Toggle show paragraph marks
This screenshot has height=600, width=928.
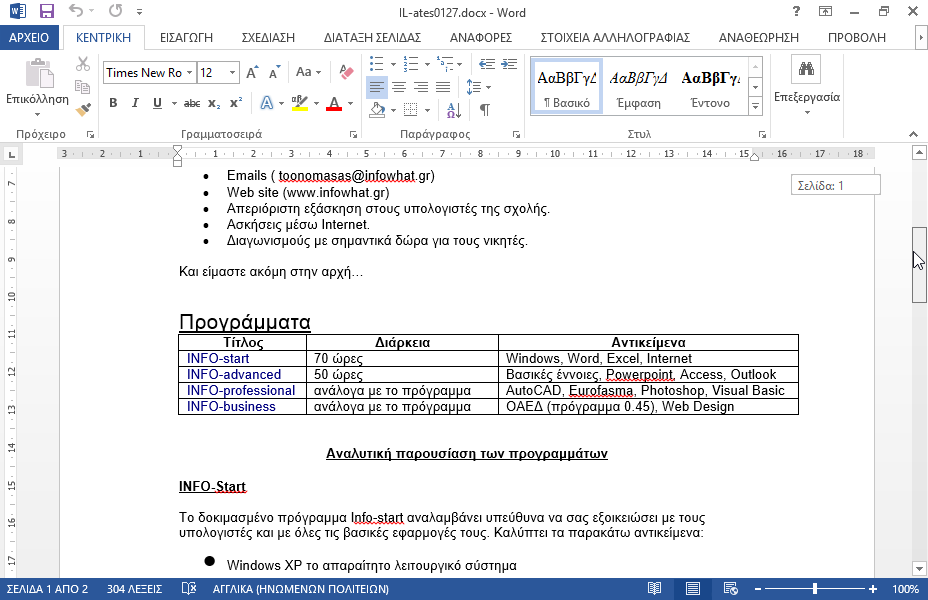[485, 109]
